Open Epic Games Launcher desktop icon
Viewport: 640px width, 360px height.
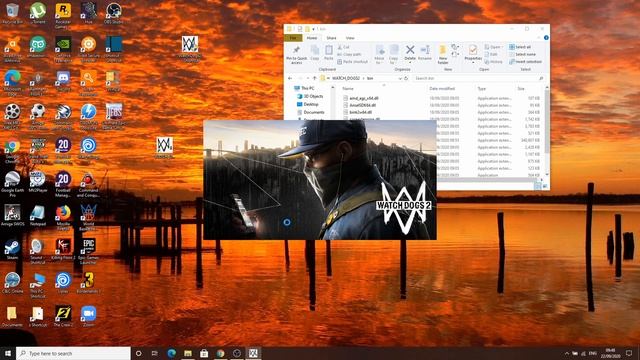point(88,252)
